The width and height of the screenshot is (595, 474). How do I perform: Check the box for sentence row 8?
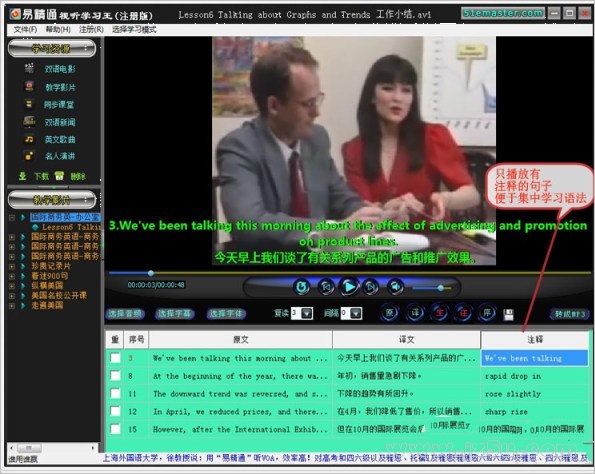click(115, 375)
